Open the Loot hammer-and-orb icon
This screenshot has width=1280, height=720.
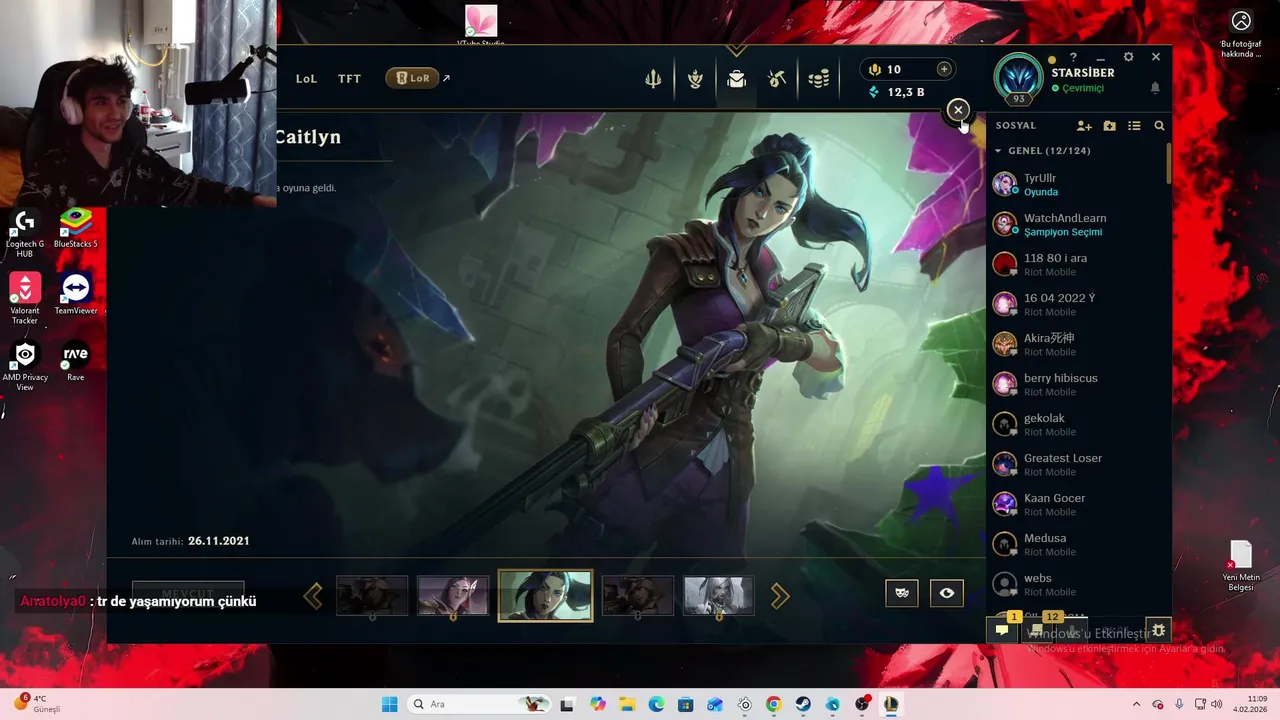777,79
